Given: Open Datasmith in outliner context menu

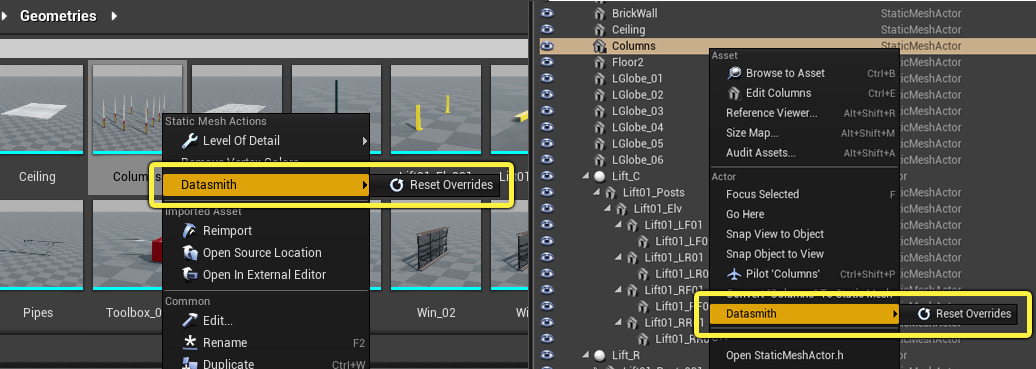Looking at the screenshot, I should click(805, 314).
